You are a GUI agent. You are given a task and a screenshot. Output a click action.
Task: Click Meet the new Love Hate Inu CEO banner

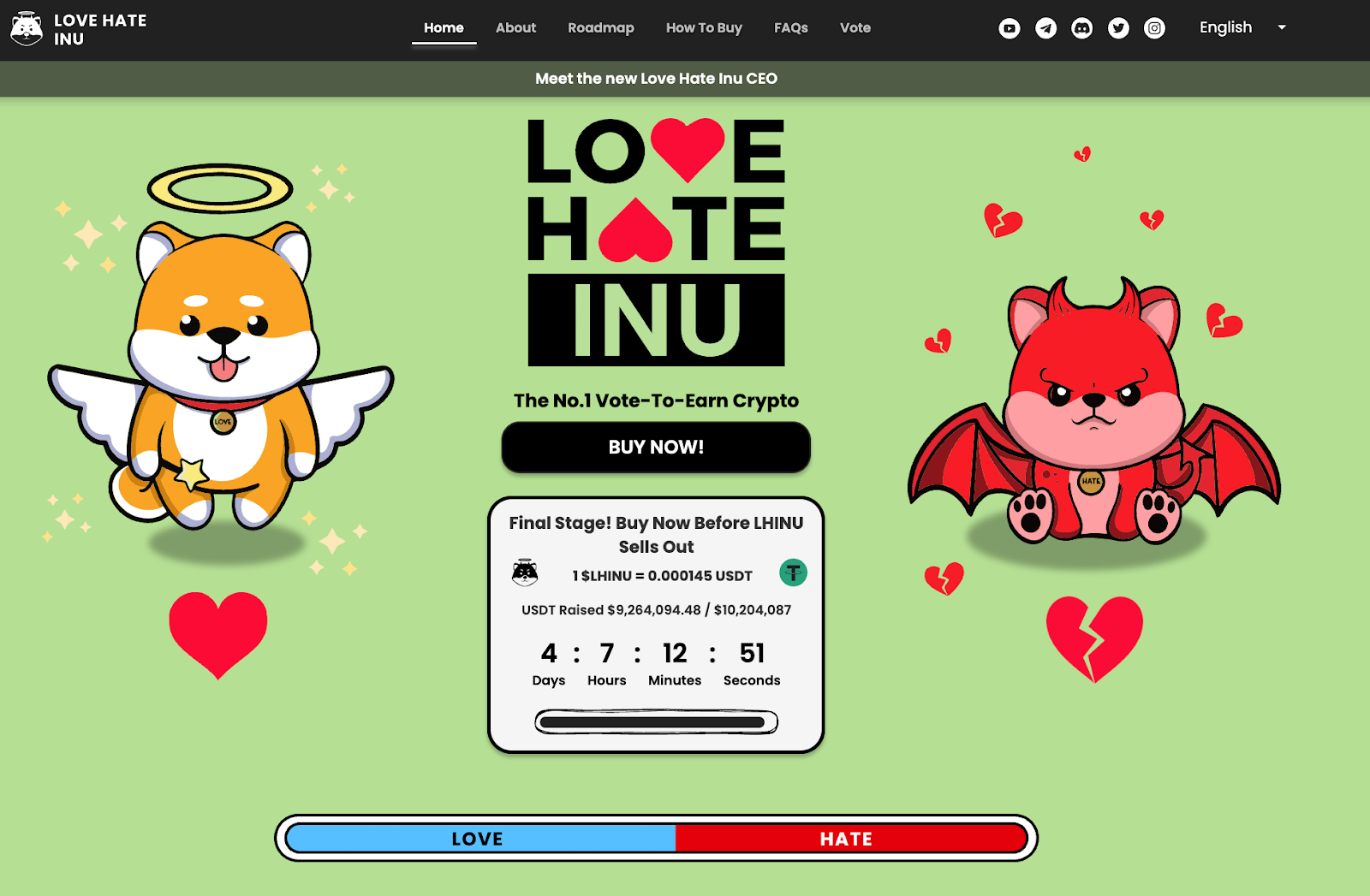(656, 79)
